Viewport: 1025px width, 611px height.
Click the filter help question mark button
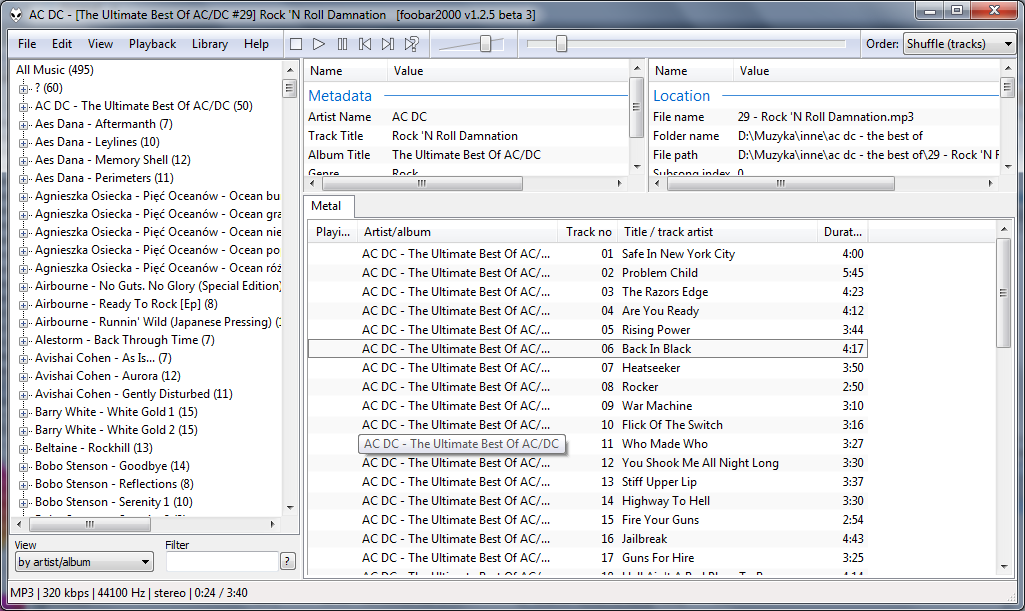click(288, 561)
